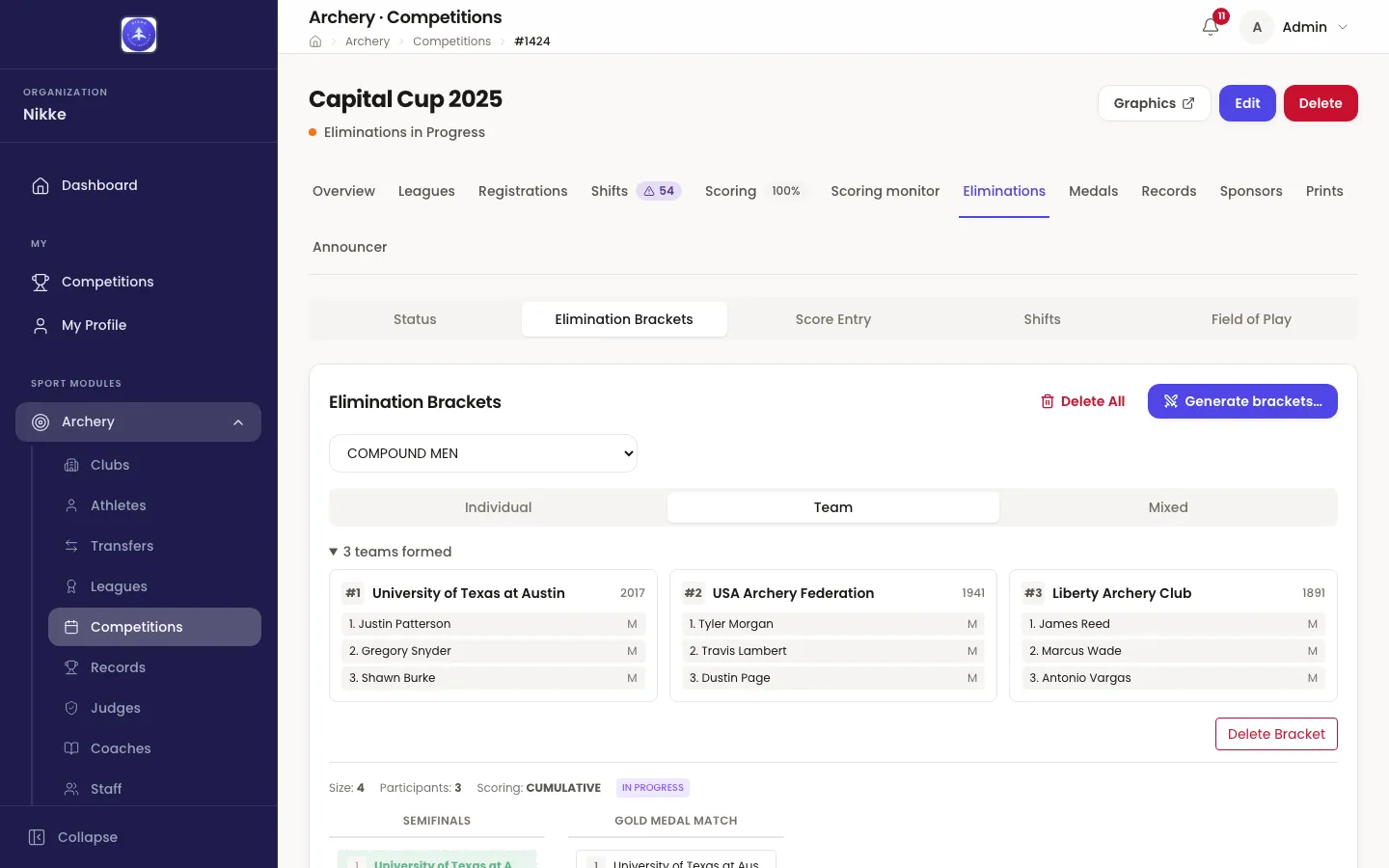Screen dimensions: 1389x868
Task: Click the Coaches book icon
Action: (x=71, y=748)
